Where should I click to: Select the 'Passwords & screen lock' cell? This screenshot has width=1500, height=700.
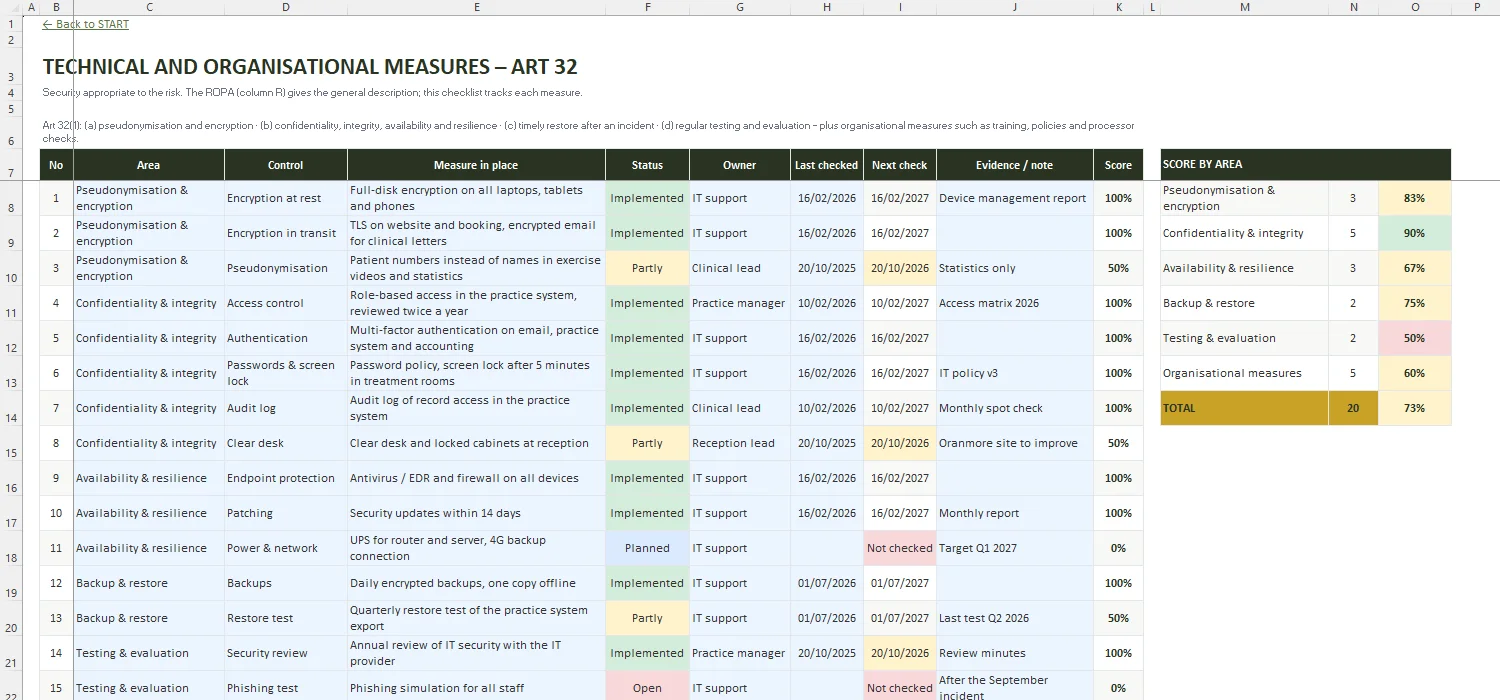286,373
